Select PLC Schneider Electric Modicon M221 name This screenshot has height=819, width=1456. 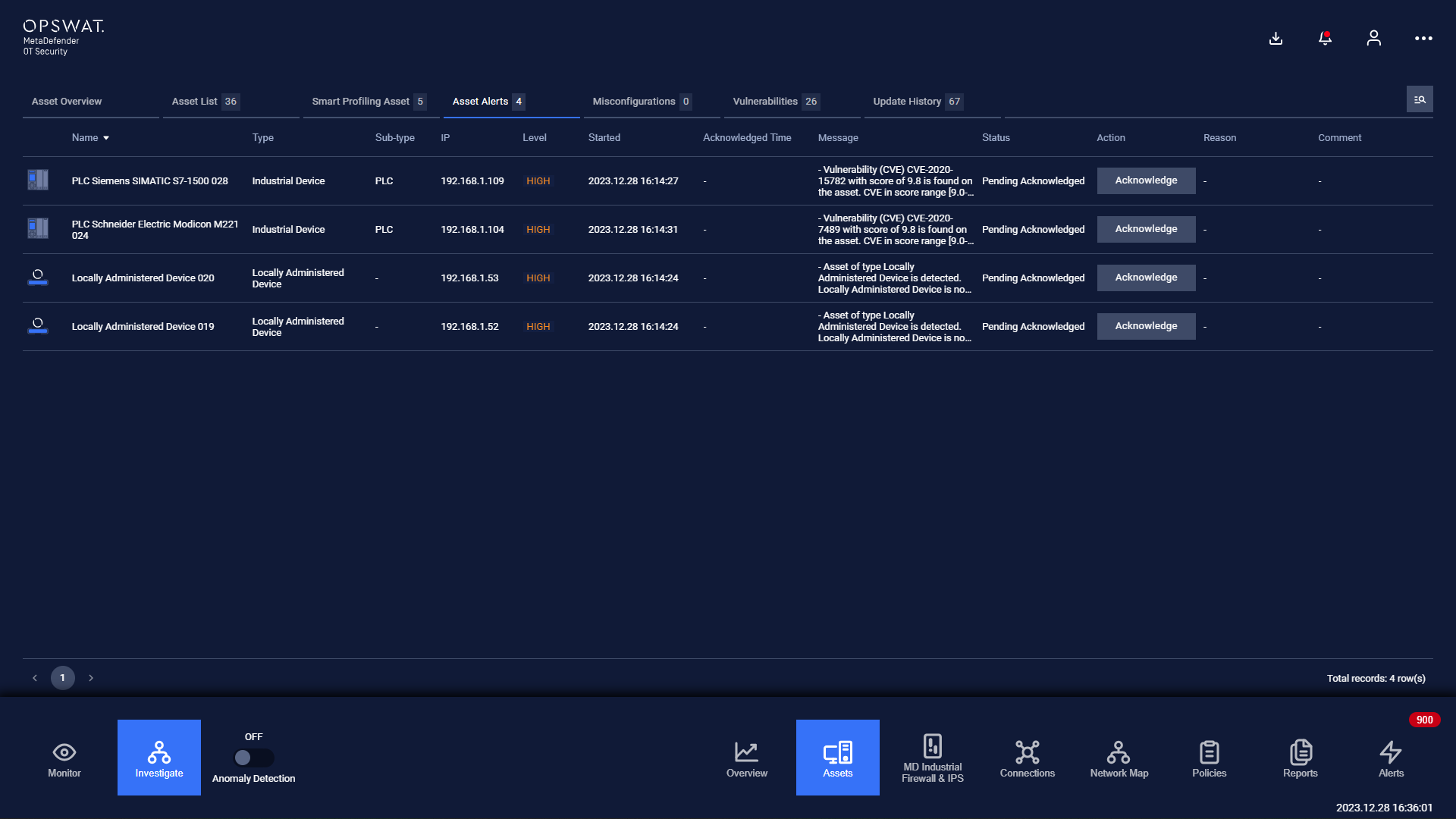pyautogui.click(x=155, y=230)
